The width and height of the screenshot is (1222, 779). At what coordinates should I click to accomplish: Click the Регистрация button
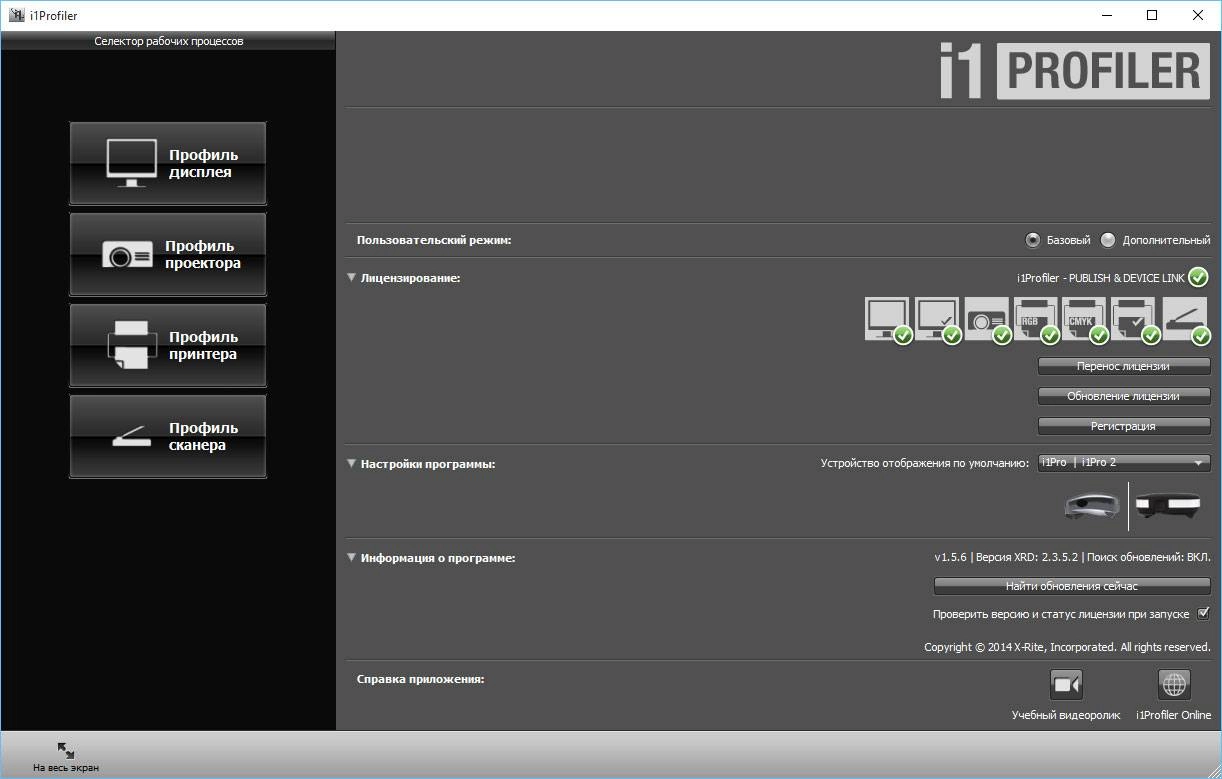click(1124, 426)
